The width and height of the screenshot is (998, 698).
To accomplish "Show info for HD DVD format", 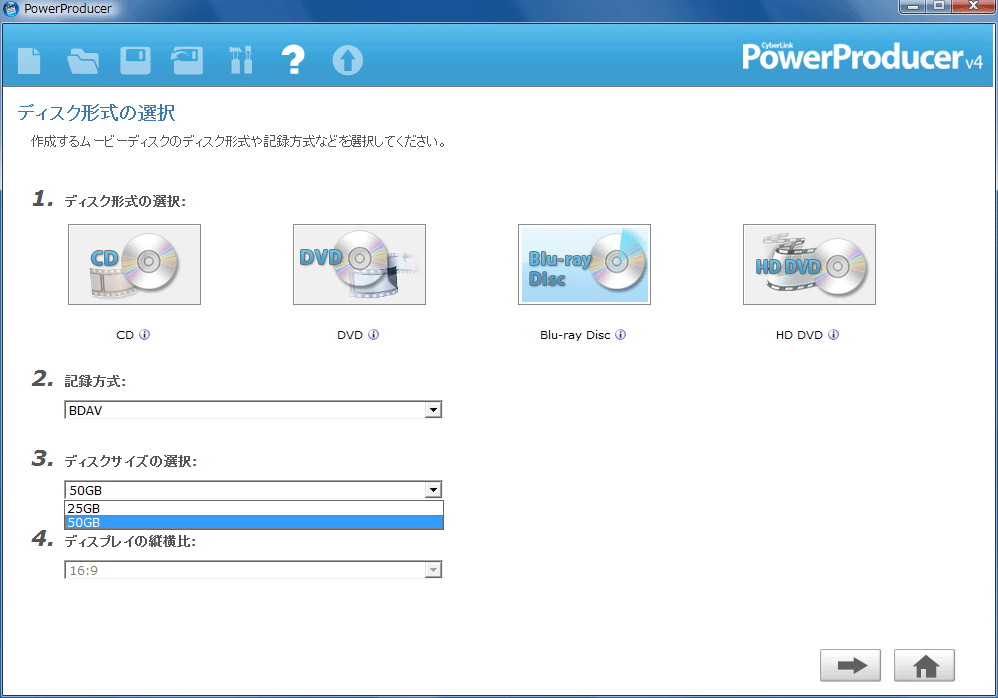I will coord(833,335).
